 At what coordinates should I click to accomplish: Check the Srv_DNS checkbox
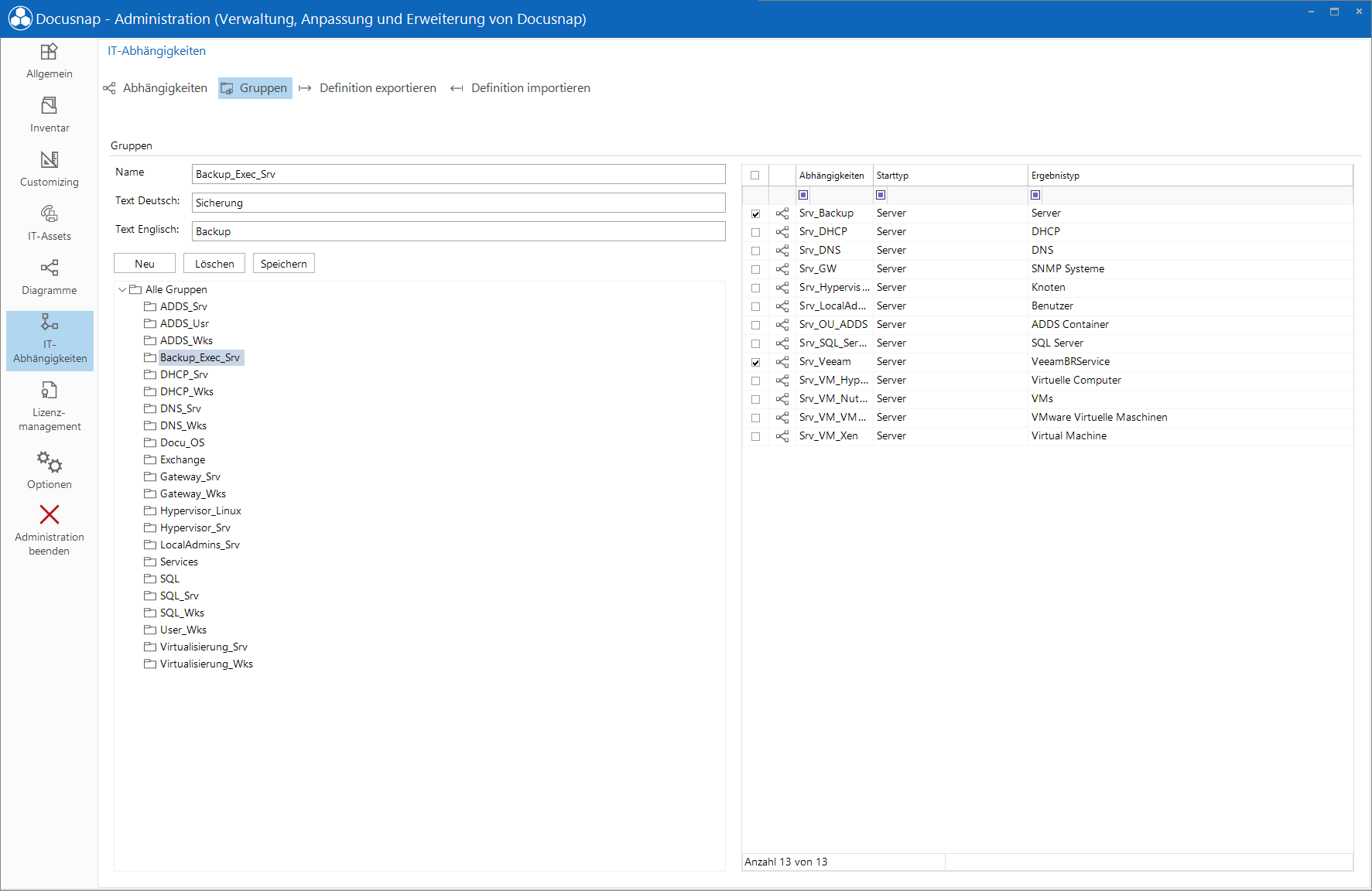pyautogui.click(x=755, y=251)
